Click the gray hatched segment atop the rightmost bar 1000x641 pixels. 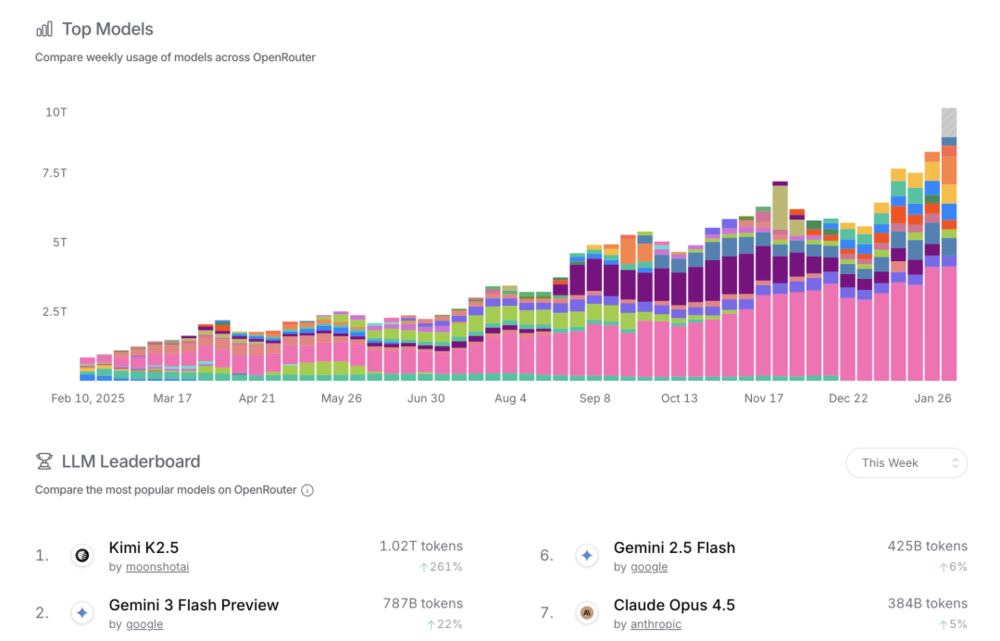tap(949, 122)
